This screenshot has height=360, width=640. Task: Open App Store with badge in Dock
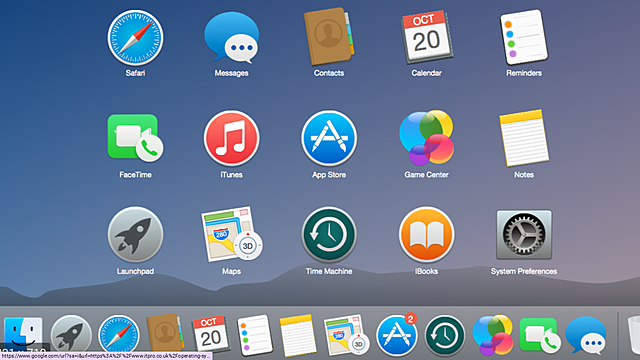point(396,335)
